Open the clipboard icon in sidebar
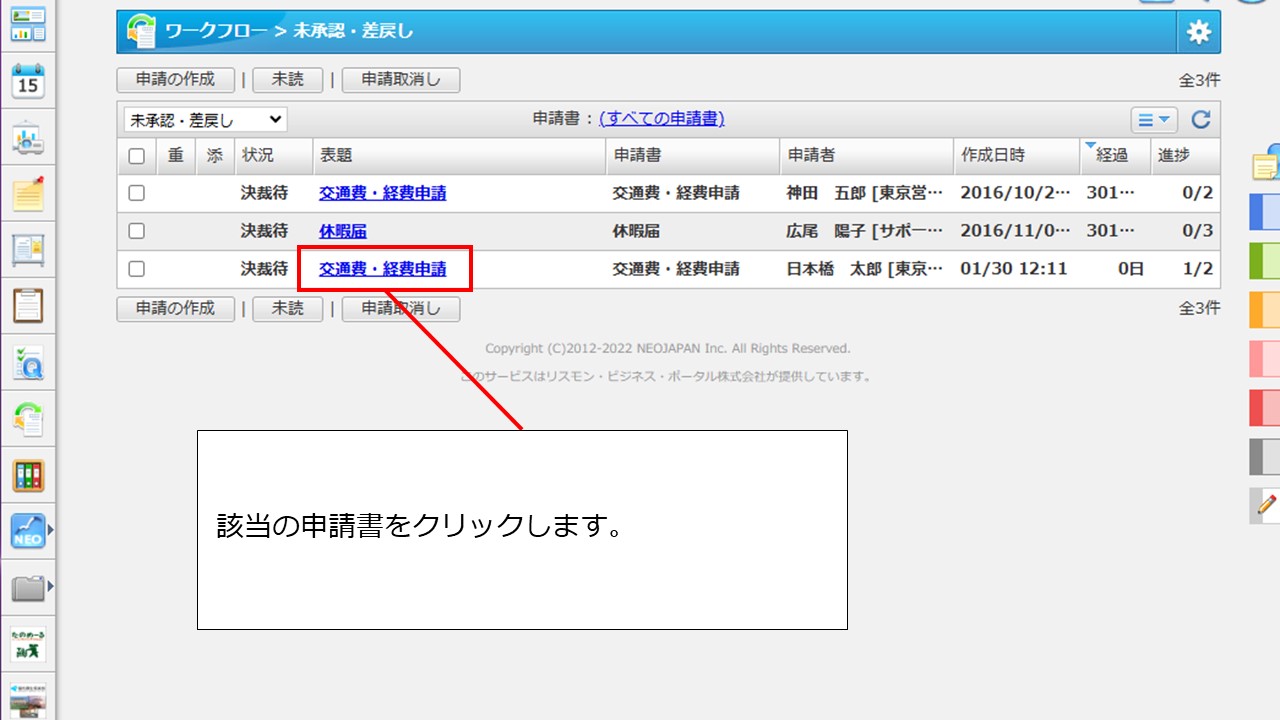The width and height of the screenshot is (1280, 720). coord(28,305)
